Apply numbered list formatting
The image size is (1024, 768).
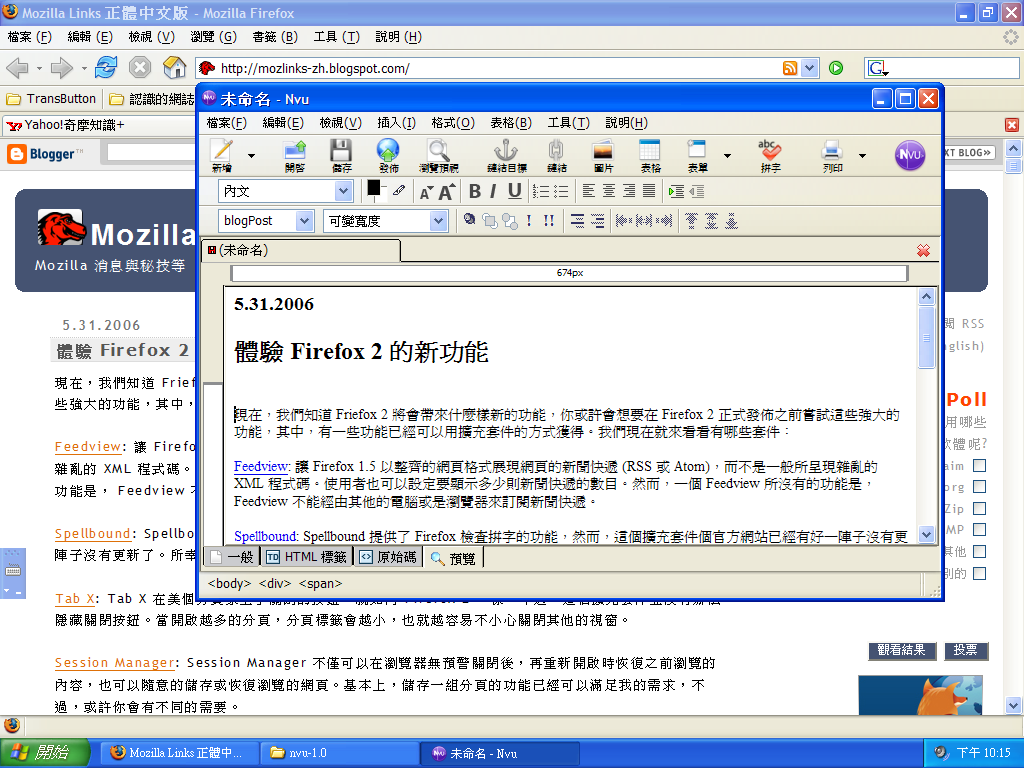click(x=540, y=191)
